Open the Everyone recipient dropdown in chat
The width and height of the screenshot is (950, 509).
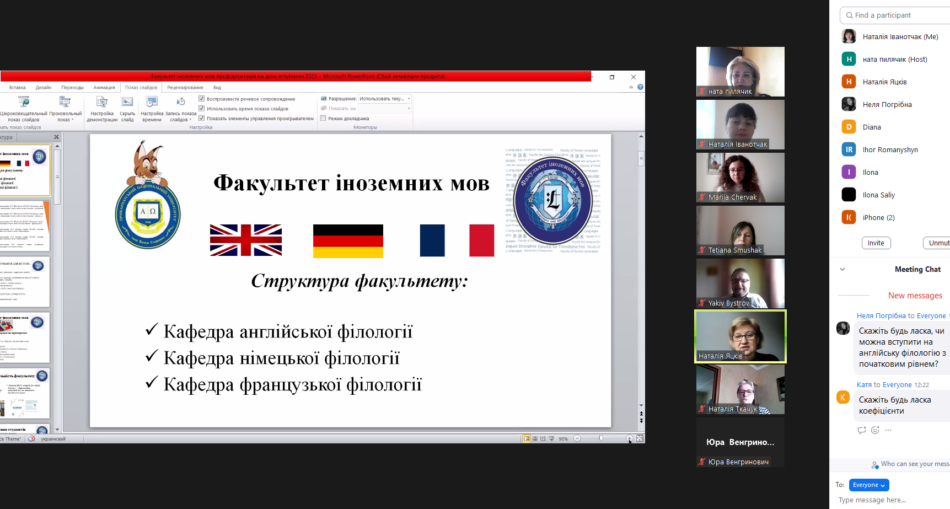869,484
